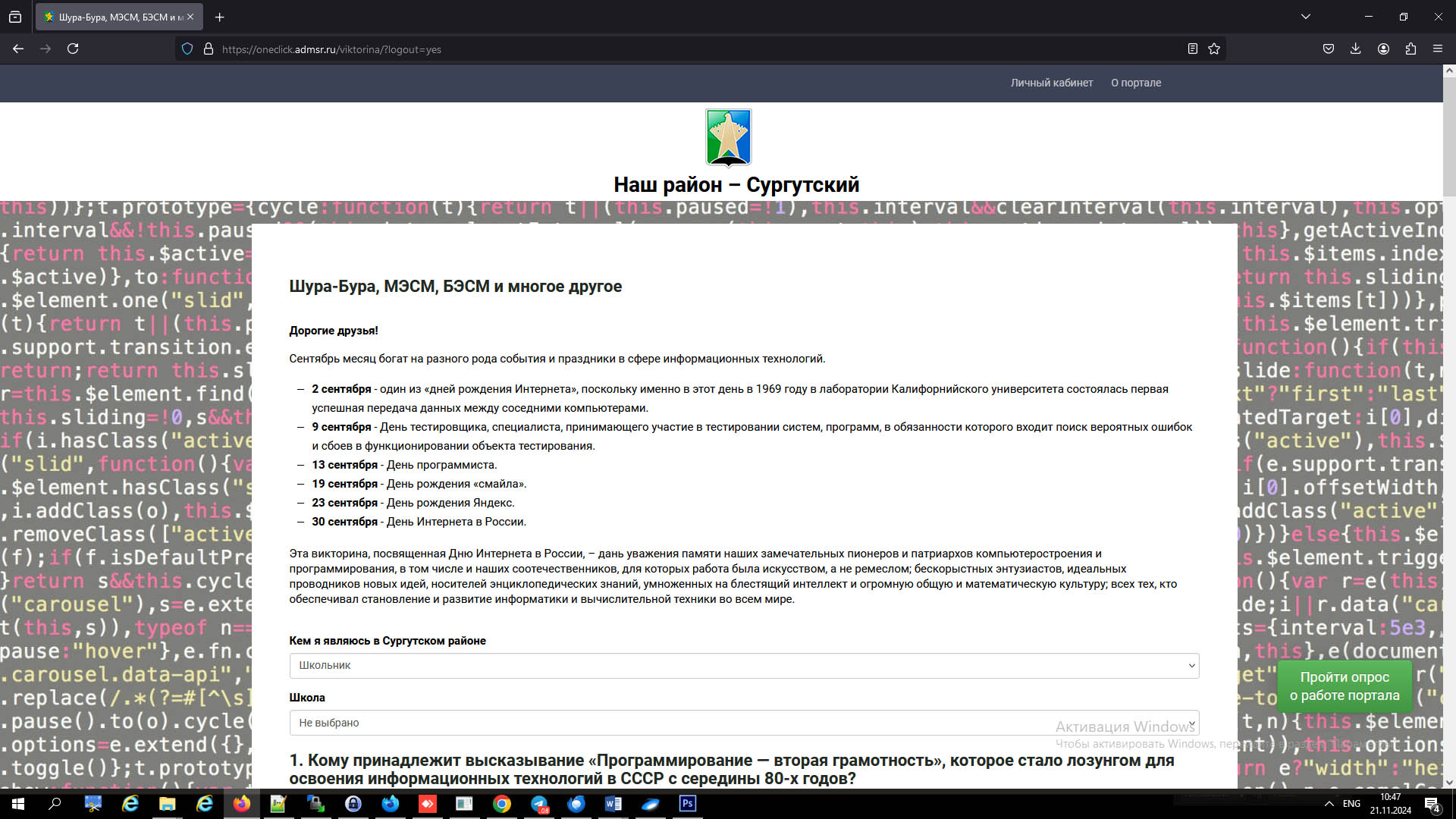This screenshot has height=819, width=1456.
Task: Open the 'Личный кабинет' menu item
Action: 1051,83
